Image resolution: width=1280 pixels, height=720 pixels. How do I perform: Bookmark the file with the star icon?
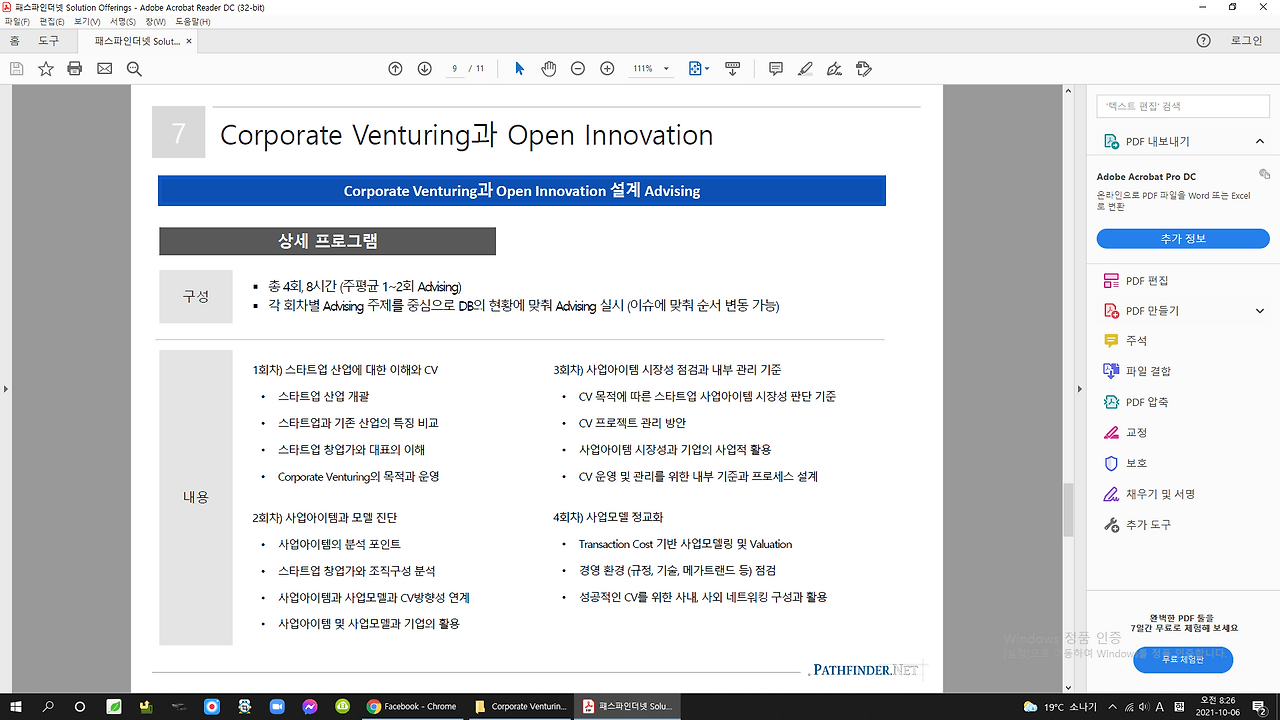point(45,69)
